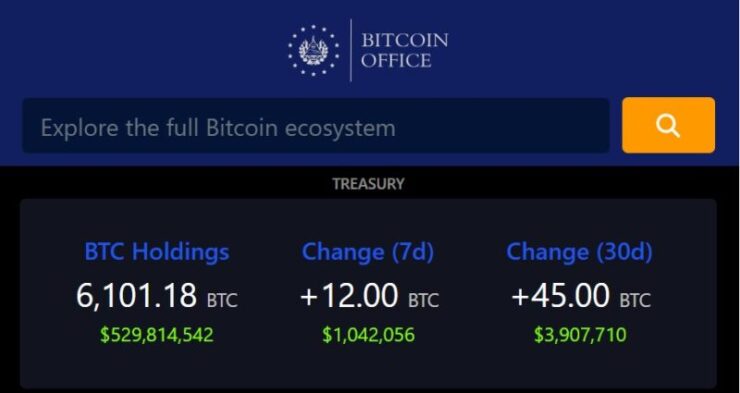Select the +45.00 BTC monthly change value
The image size is (740, 393).
(x=581, y=297)
